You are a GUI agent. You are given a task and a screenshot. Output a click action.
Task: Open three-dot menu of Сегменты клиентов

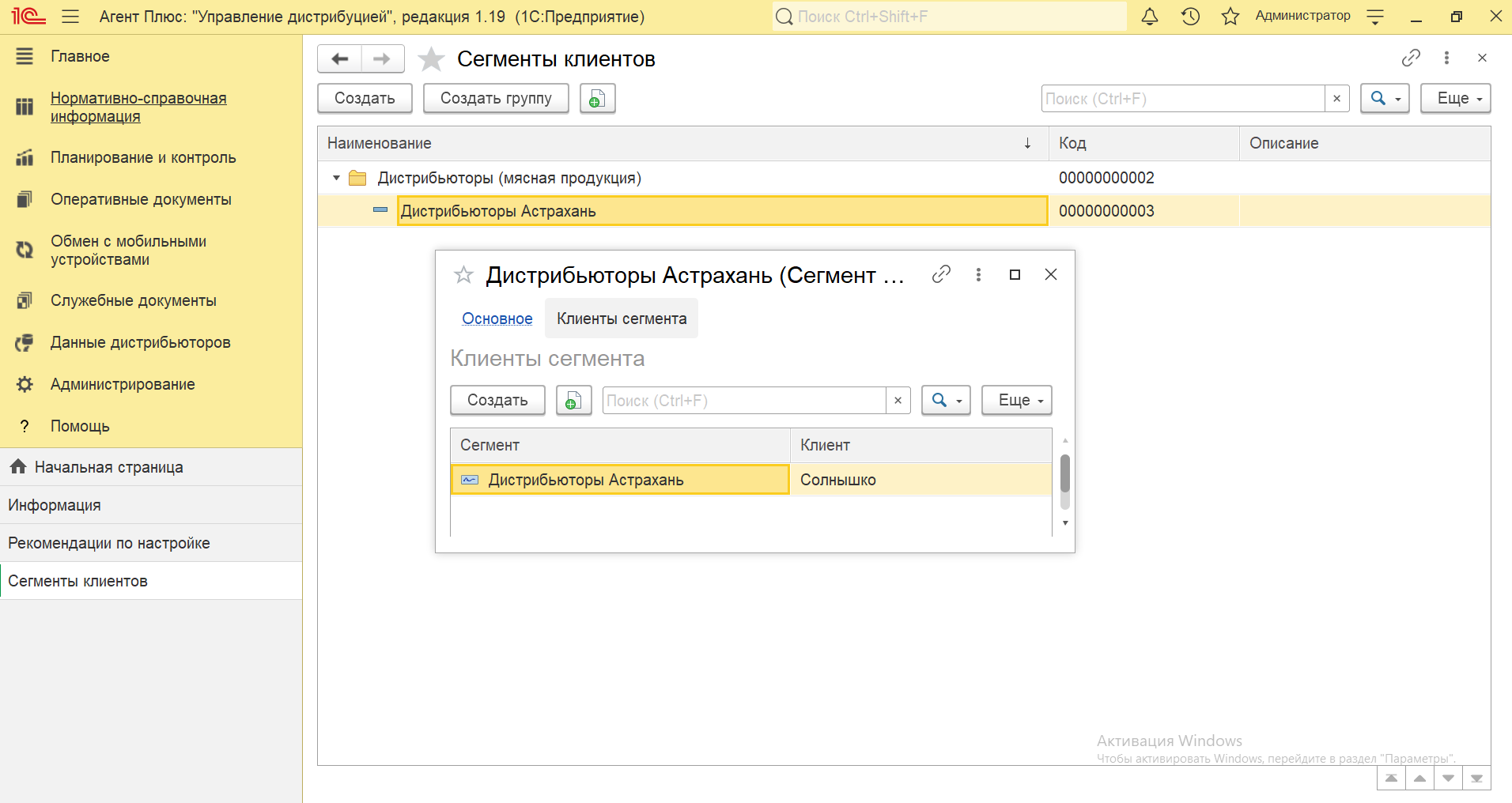[x=1446, y=58]
